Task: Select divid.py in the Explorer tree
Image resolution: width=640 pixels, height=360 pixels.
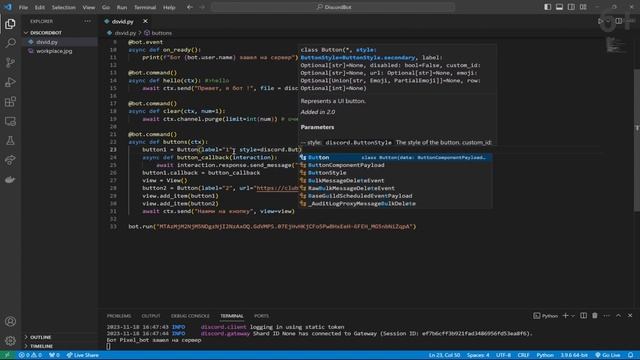Action: coord(60,42)
